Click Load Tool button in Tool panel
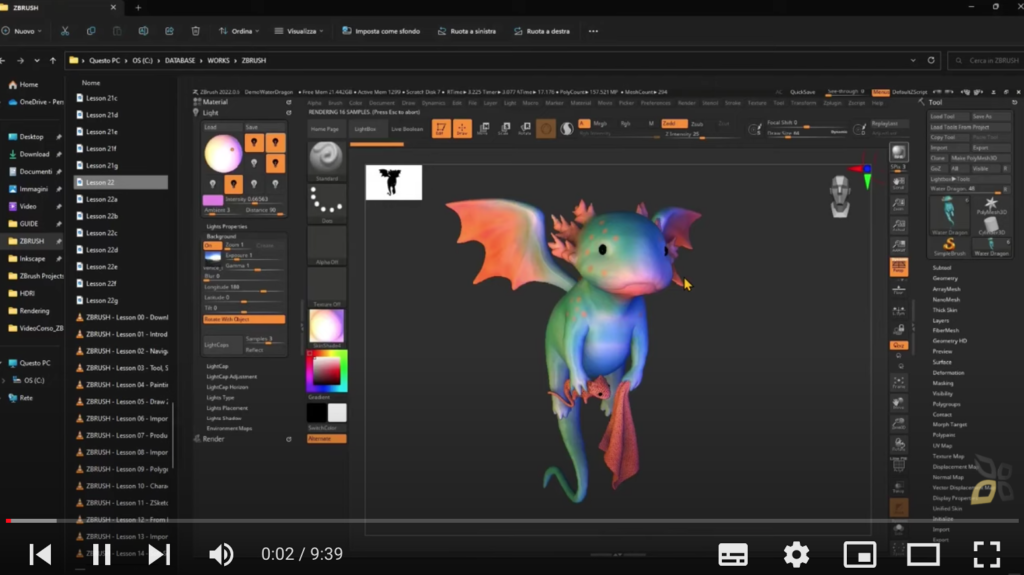The image size is (1024, 575). [949, 116]
